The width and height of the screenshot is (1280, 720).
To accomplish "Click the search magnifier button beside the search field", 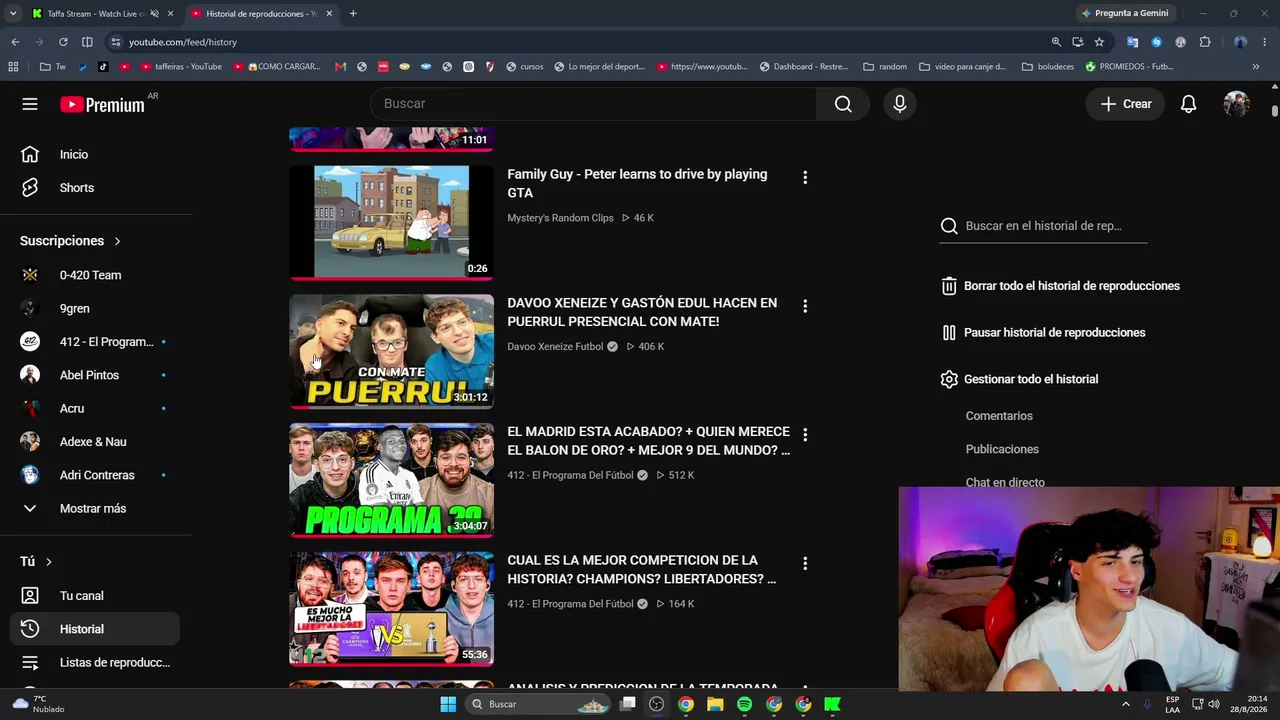I will pyautogui.click(x=843, y=104).
